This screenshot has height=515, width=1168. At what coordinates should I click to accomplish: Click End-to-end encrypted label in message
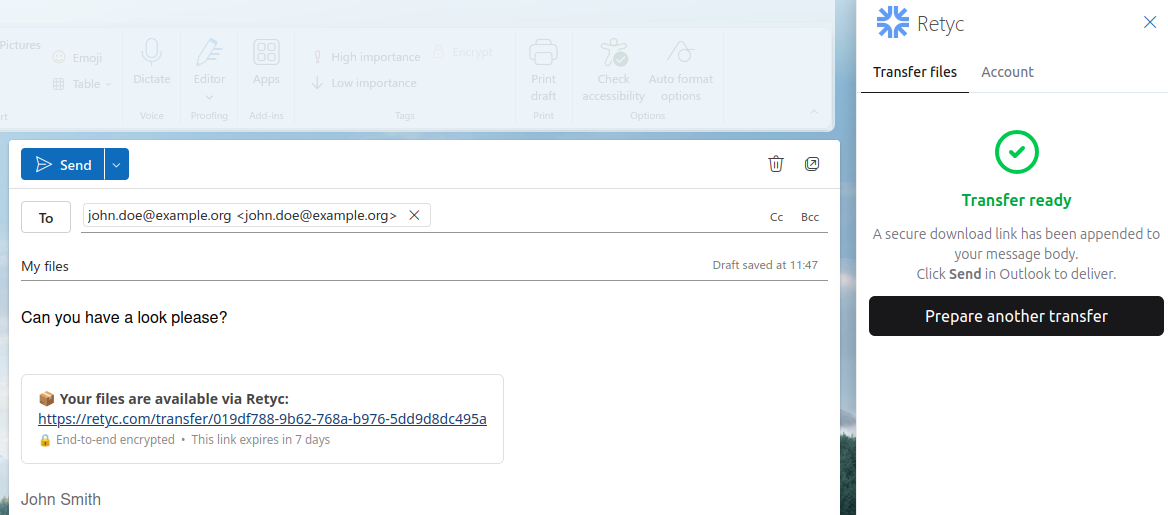point(115,440)
